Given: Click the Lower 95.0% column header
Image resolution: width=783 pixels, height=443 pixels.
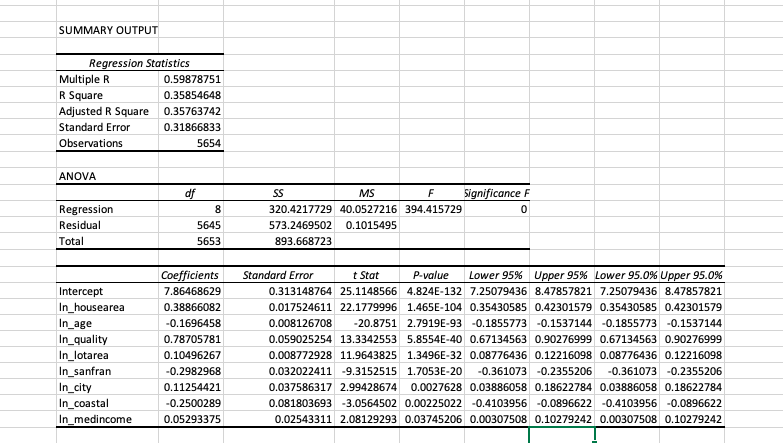Looking at the screenshot, I should coord(627,275).
